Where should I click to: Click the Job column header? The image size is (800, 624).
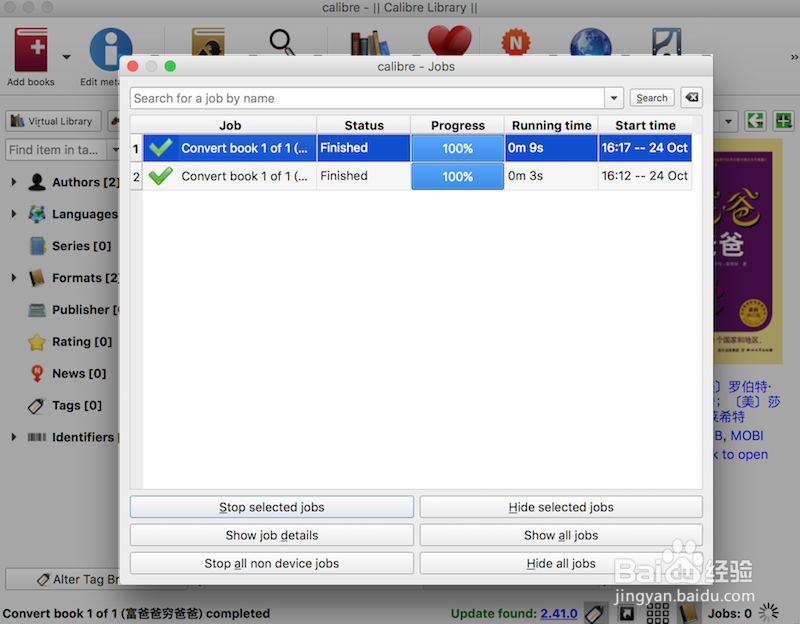(230, 125)
